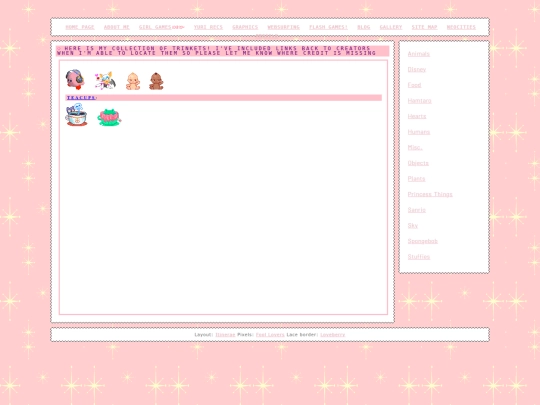Open the BLOG nav link
This screenshot has height=405, width=540.
pyautogui.click(x=364, y=27)
